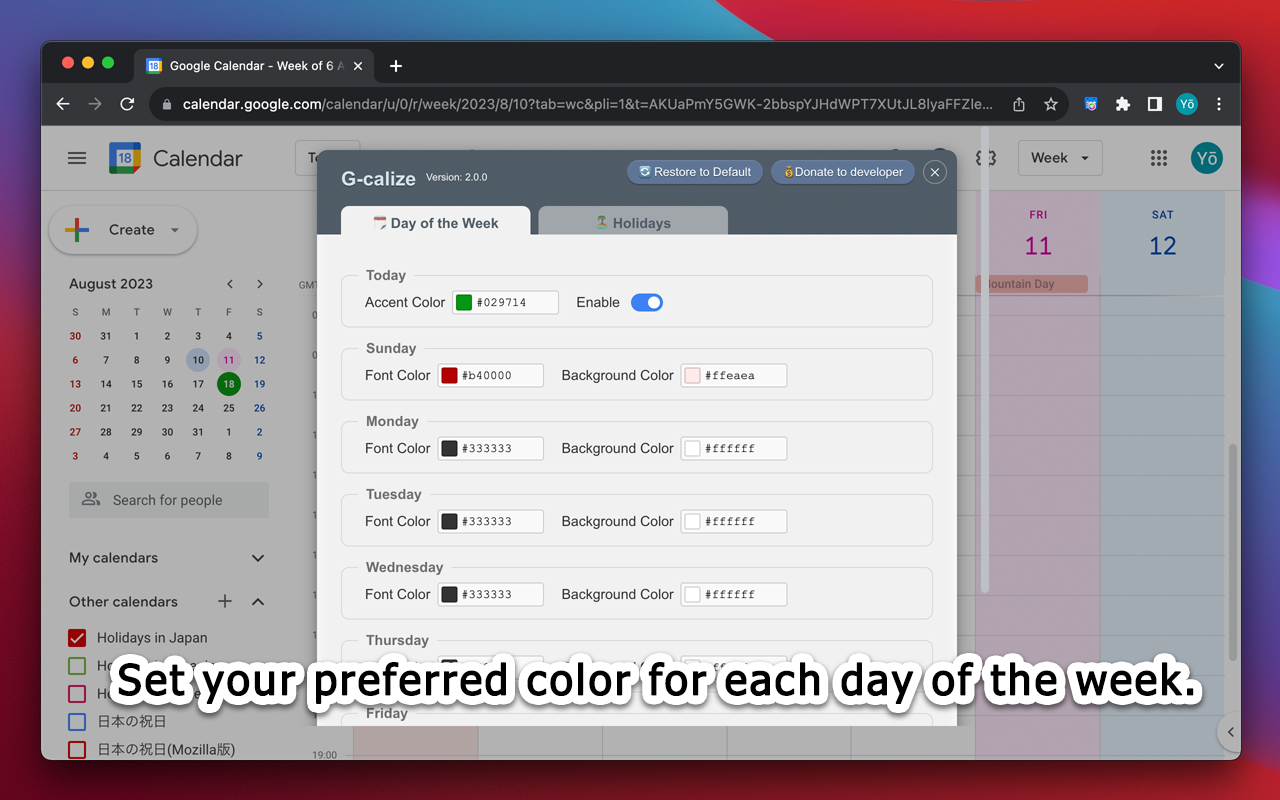
Task: Edit the Monday font color hex value
Action: point(491,448)
